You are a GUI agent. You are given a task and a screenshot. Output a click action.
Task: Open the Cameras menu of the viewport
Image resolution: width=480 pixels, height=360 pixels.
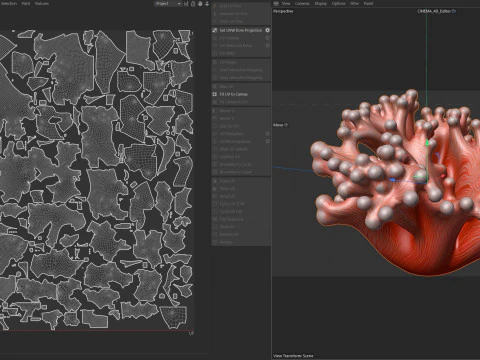(x=302, y=3)
